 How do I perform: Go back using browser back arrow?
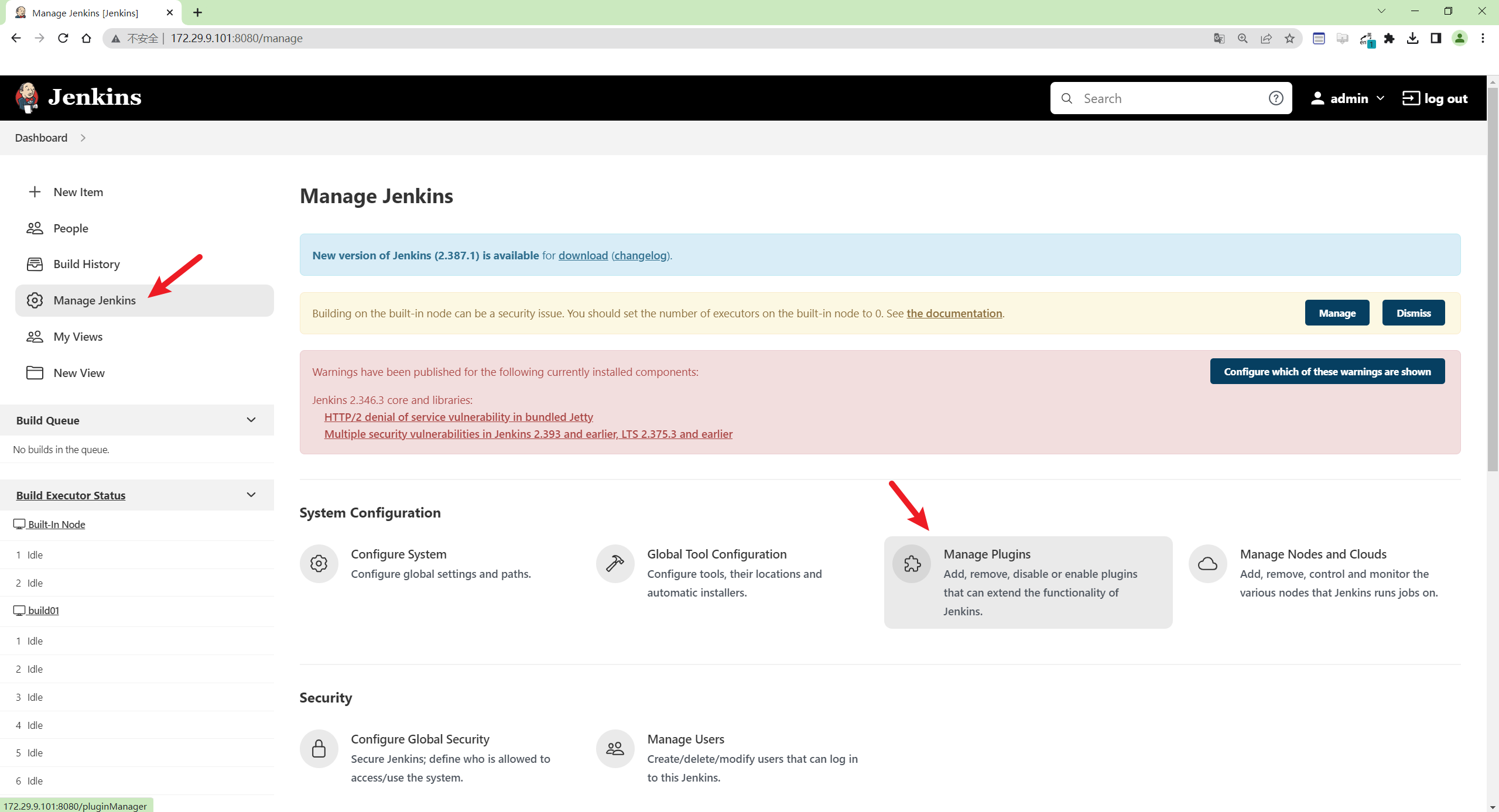click(x=16, y=38)
